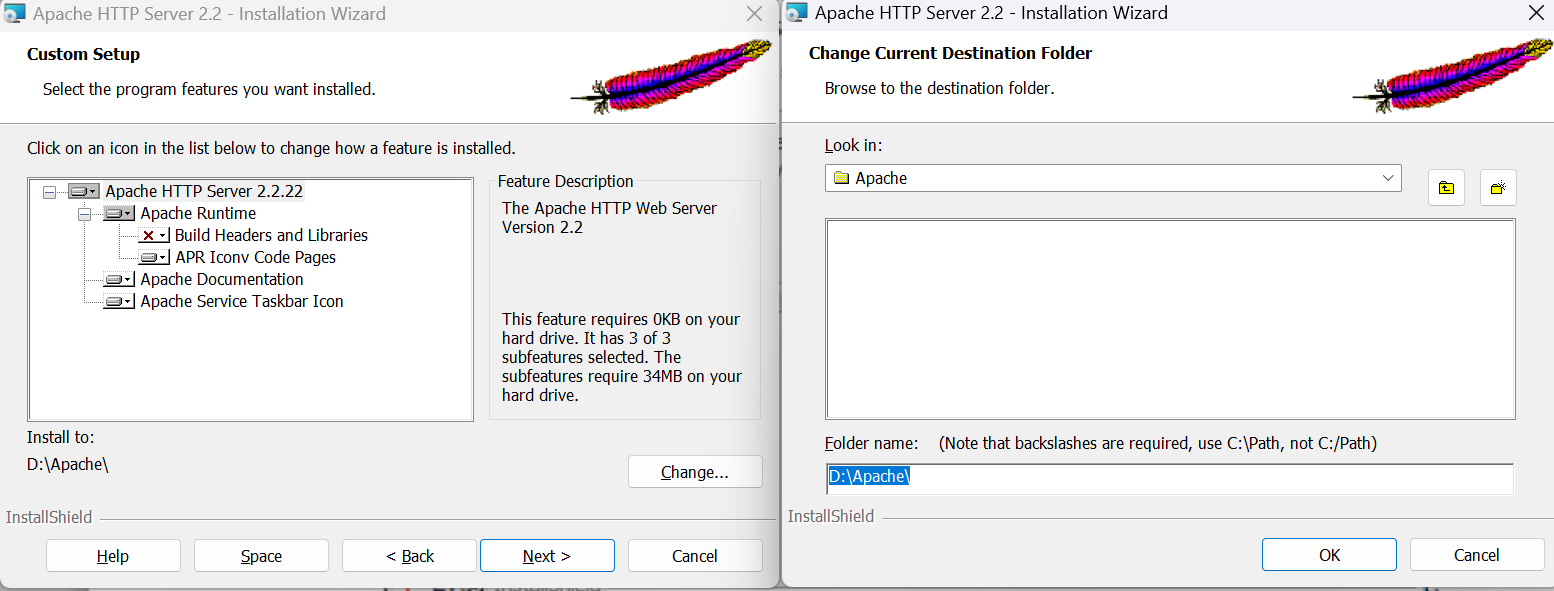Open Apache Runtime feature install icon
Image resolution: width=1554 pixels, height=591 pixels.
point(119,213)
